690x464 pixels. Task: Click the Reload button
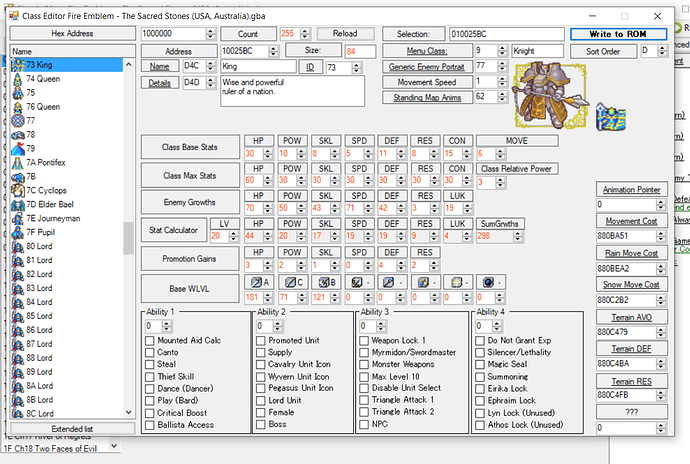(x=345, y=33)
